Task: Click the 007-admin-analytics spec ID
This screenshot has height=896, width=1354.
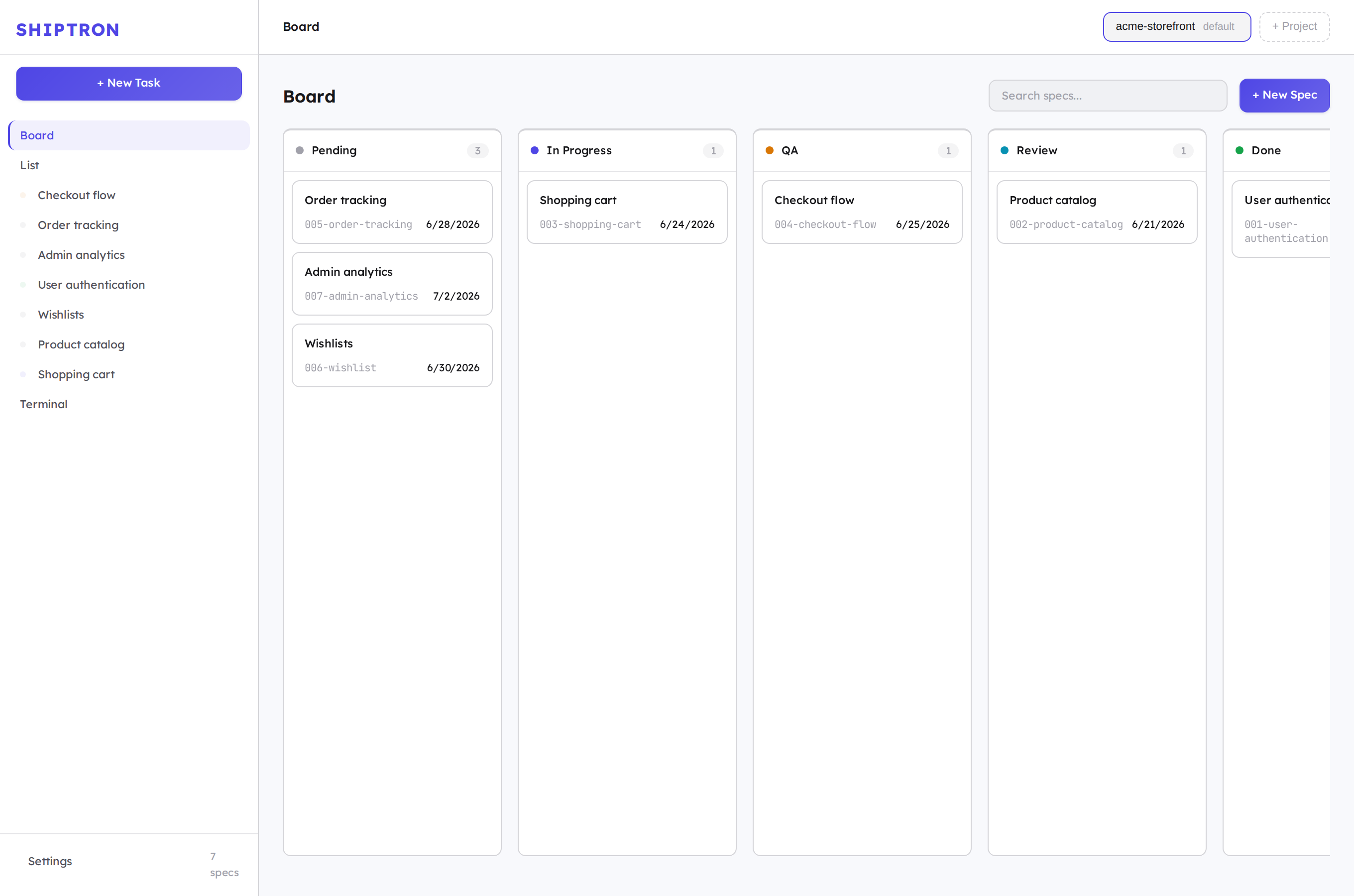Action: [x=361, y=296]
